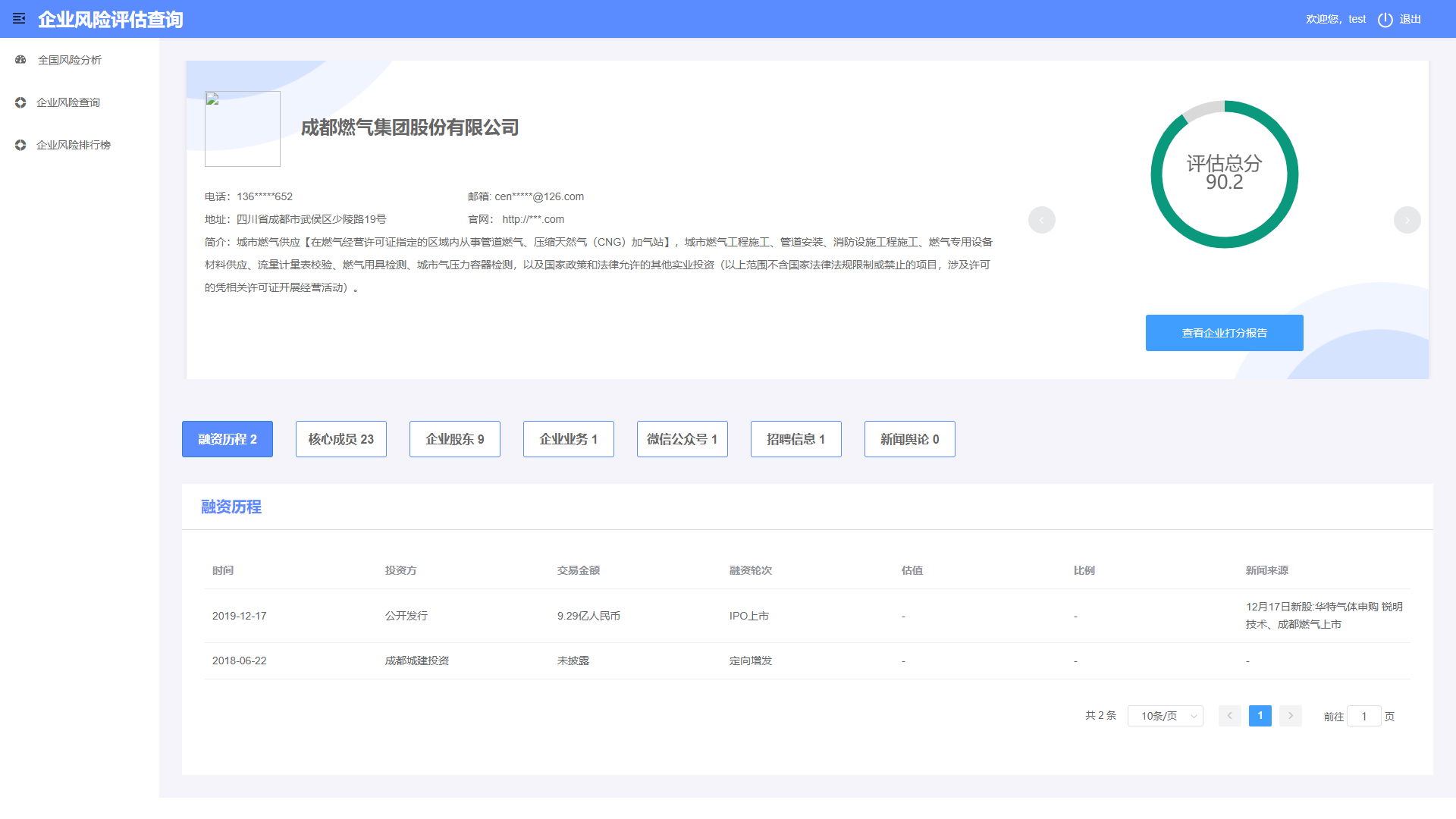Log out via 退出

[1410, 19]
